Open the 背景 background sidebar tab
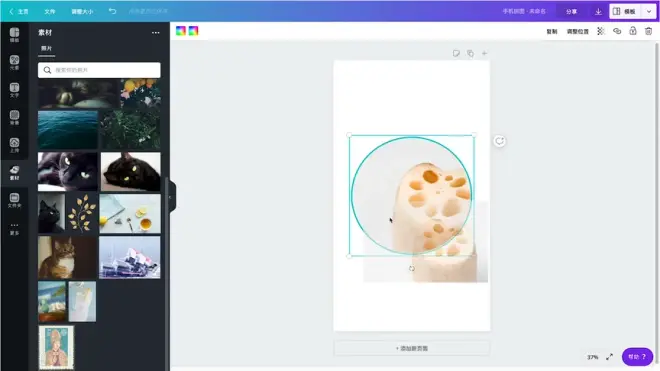Screen dimensions: 660x371 pyautogui.click(x=14, y=117)
